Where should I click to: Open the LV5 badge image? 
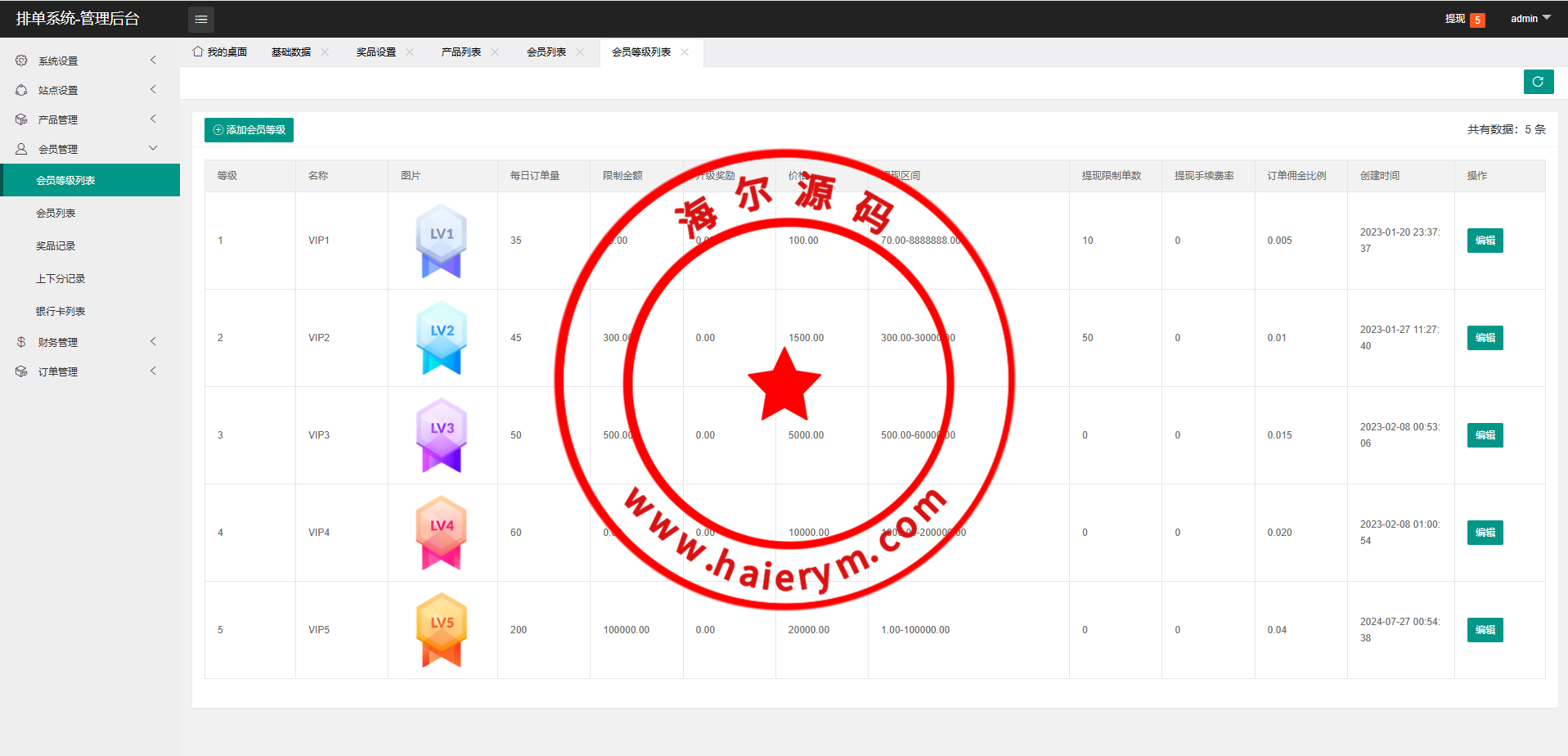(442, 630)
